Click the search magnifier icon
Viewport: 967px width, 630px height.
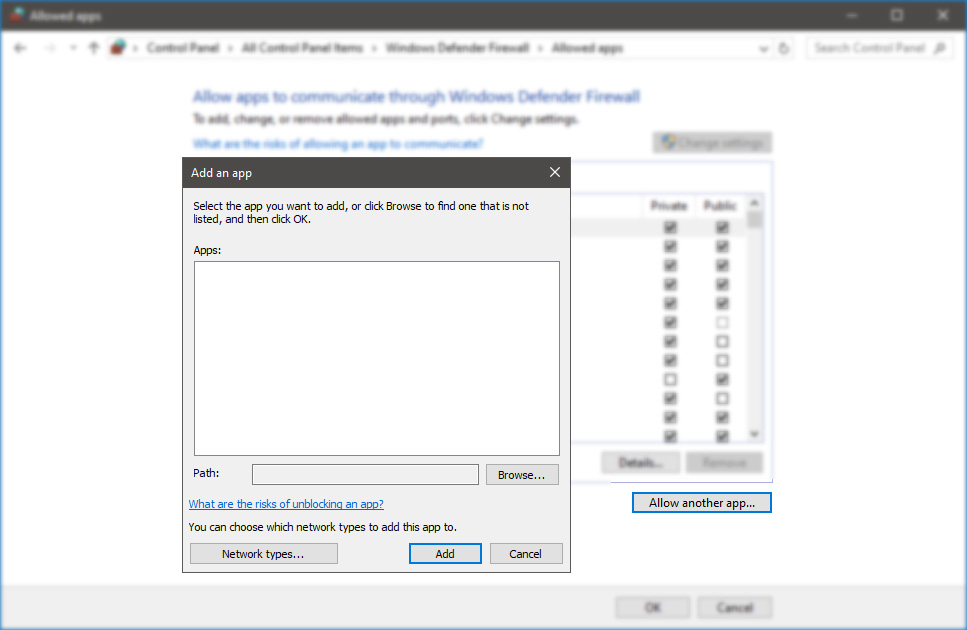(940, 48)
